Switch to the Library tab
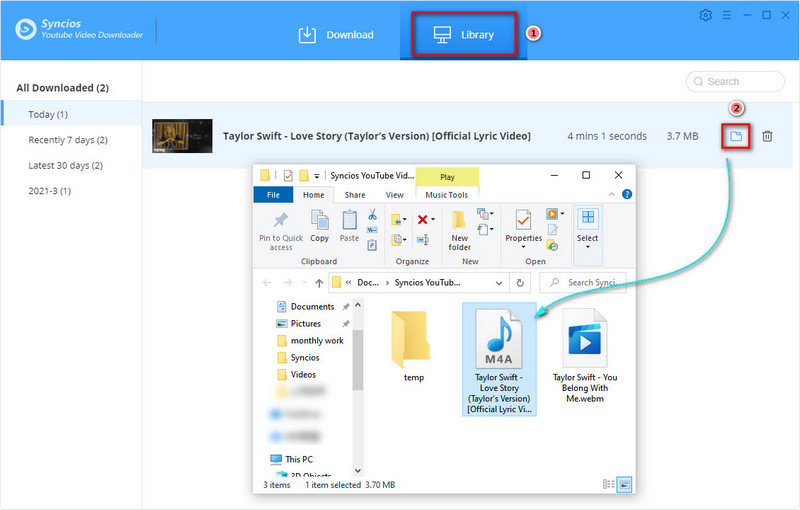Viewport: 800px width, 510px height. pos(464,35)
